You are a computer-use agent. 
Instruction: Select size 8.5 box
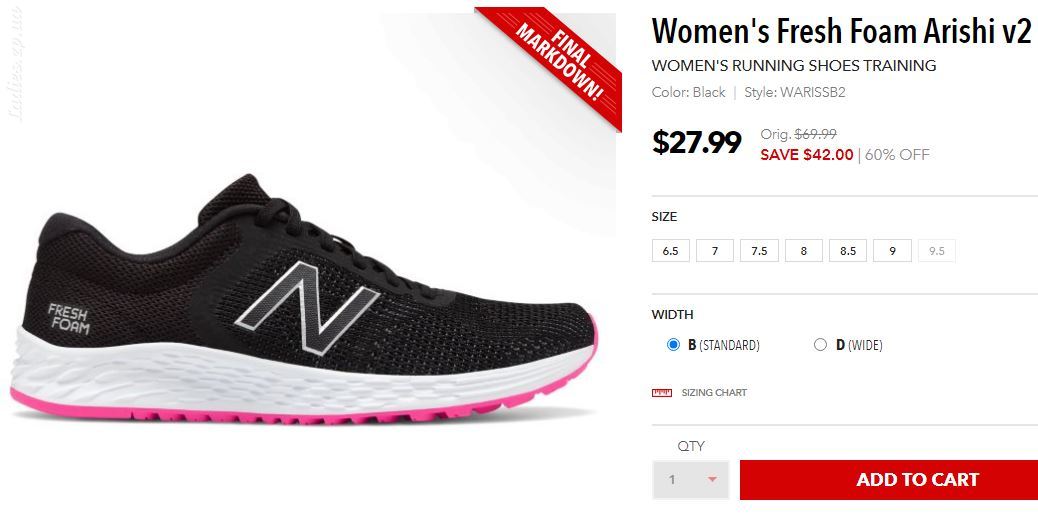(x=848, y=251)
